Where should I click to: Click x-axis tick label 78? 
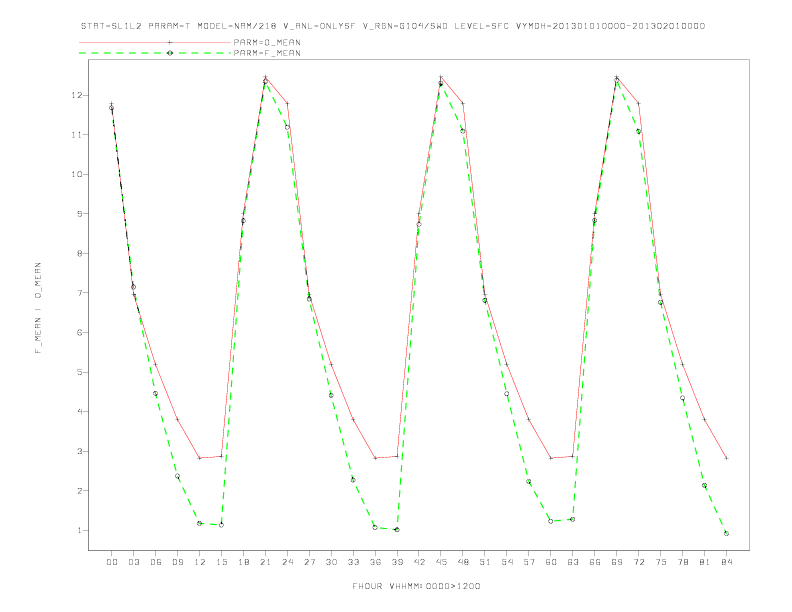[682, 562]
